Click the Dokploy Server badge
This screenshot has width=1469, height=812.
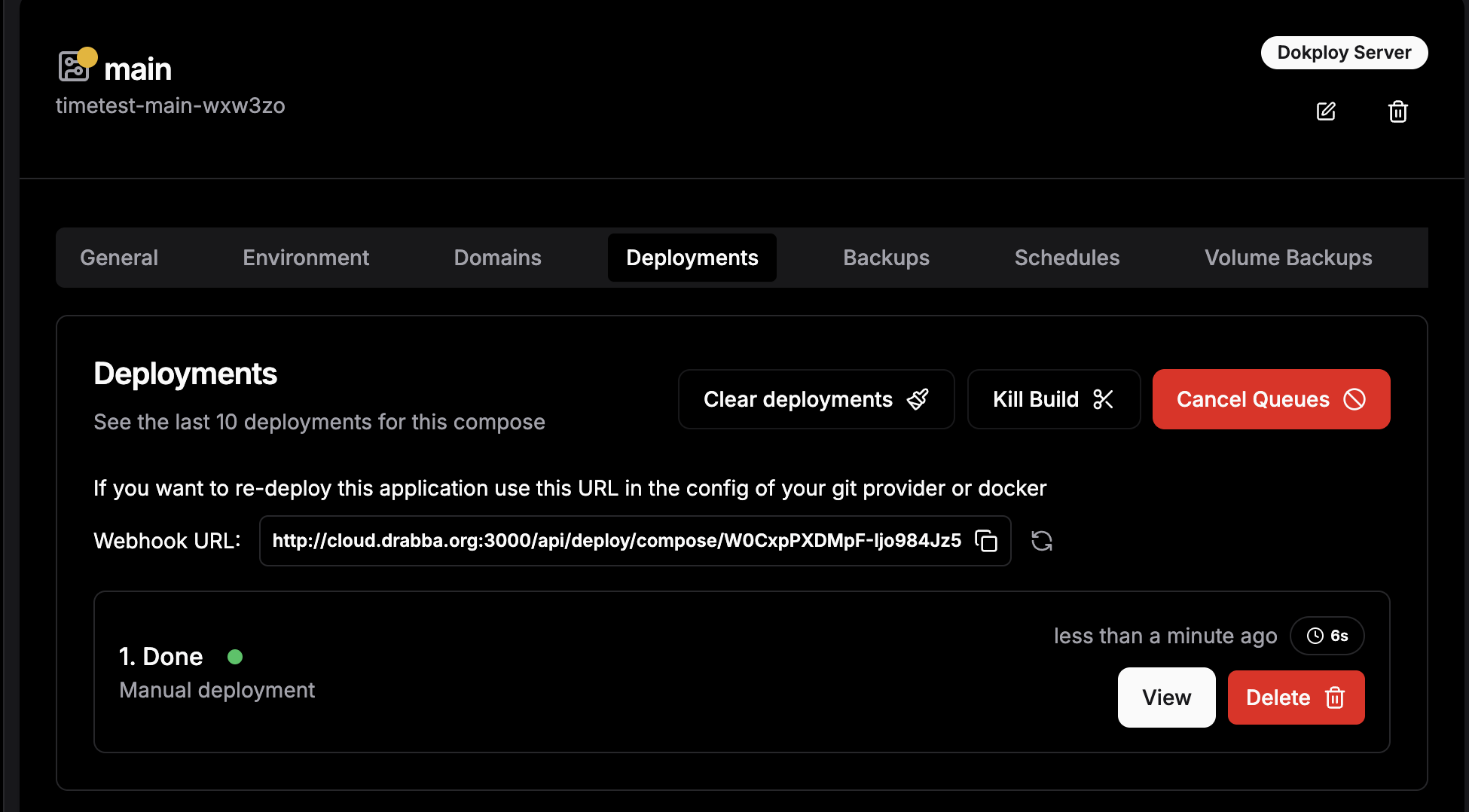point(1345,53)
